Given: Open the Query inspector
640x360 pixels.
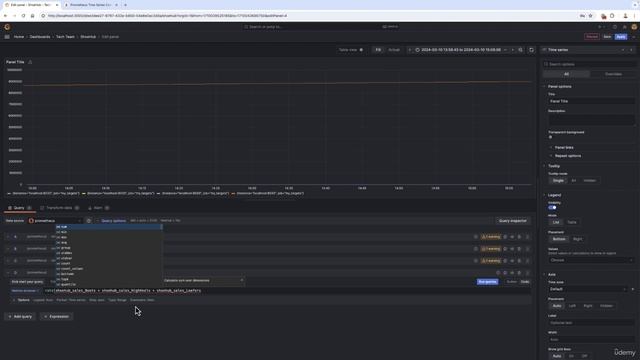Looking at the screenshot, I should tap(513, 221).
